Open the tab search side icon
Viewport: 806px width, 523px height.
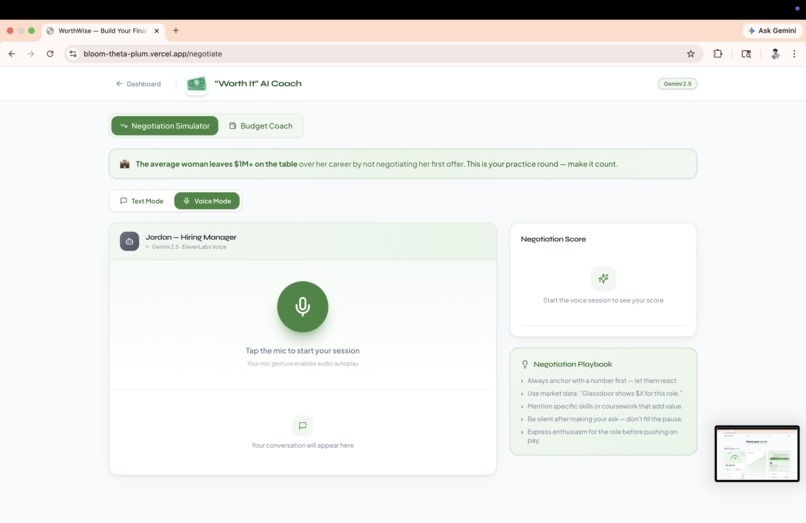[x=746, y=53]
